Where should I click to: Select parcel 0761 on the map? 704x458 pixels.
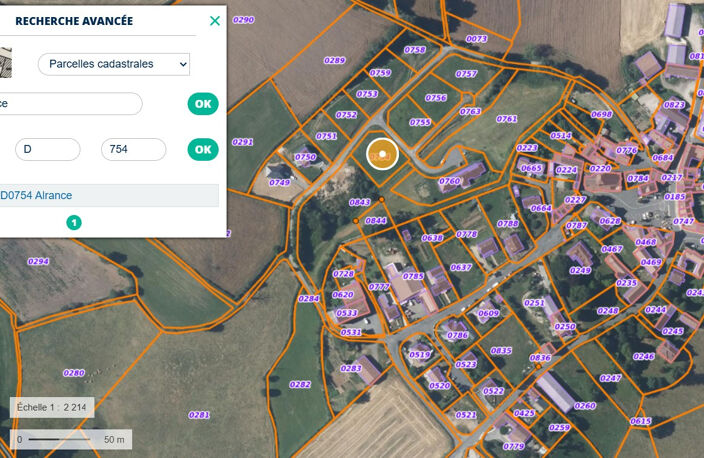coord(506,119)
